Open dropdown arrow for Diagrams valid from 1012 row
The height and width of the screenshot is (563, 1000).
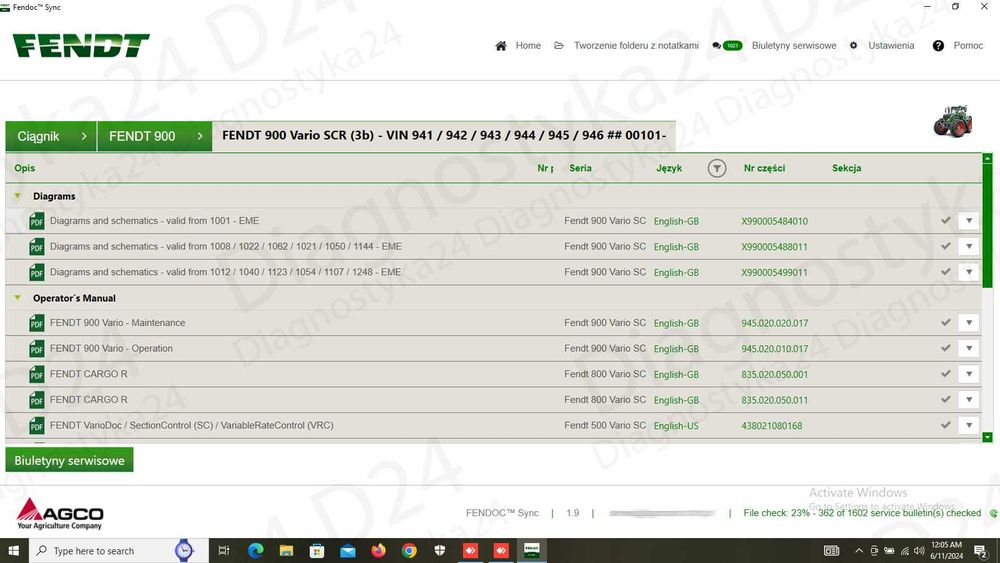click(x=969, y=272)
